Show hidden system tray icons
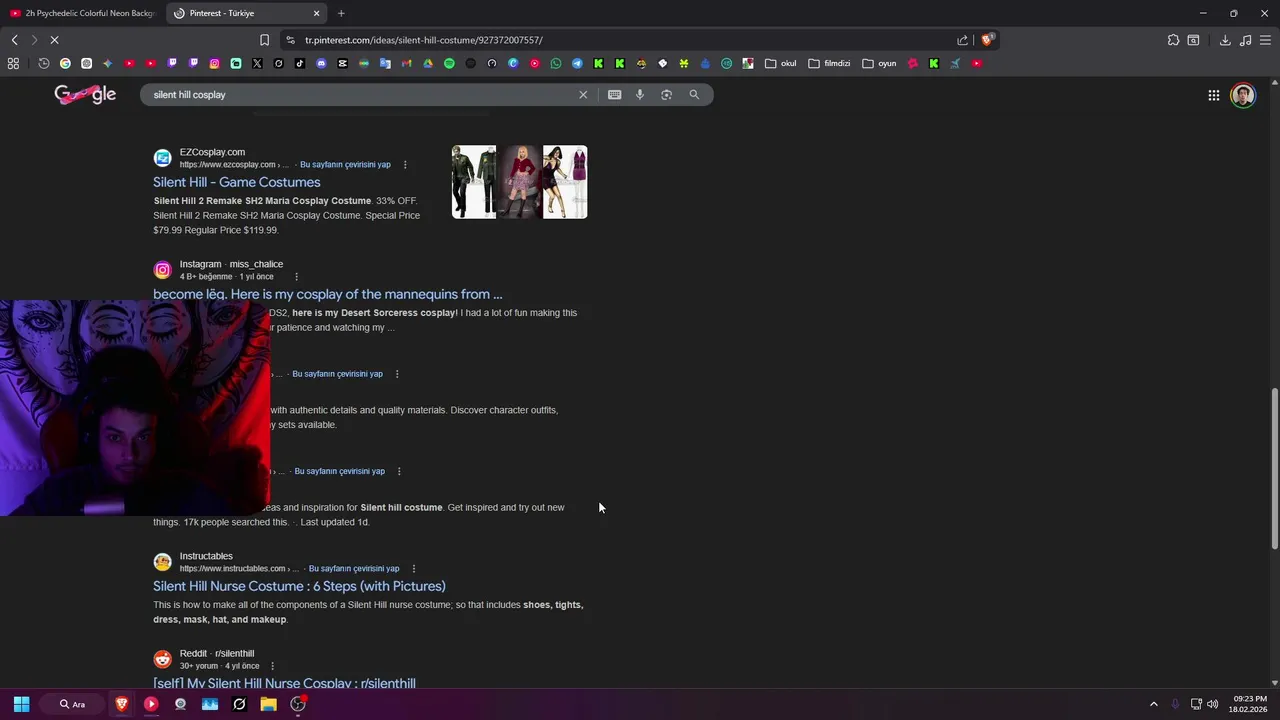1280x720 pixels. click(1153, 704)
